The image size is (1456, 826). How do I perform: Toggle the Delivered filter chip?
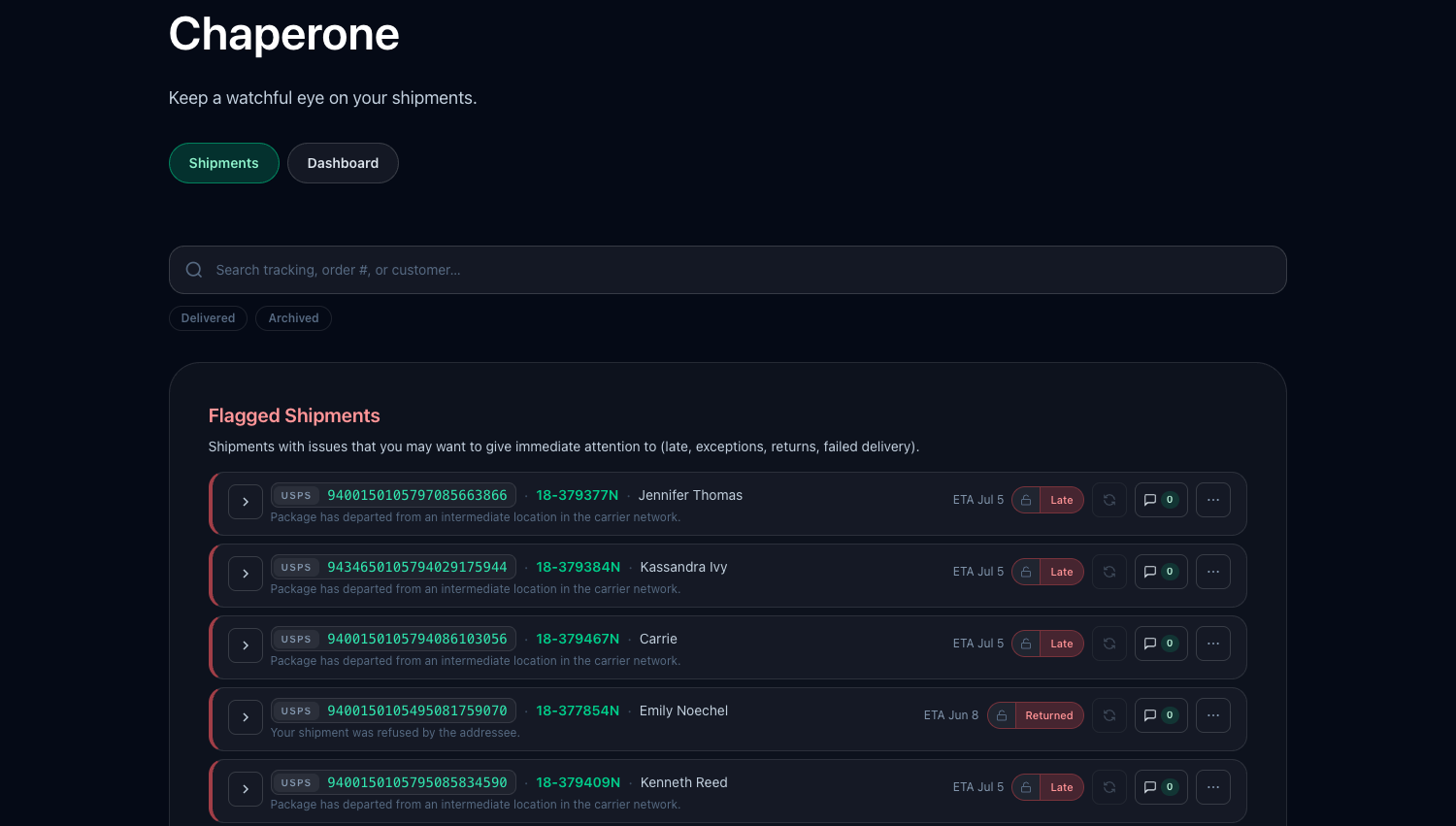coord(208,318)
